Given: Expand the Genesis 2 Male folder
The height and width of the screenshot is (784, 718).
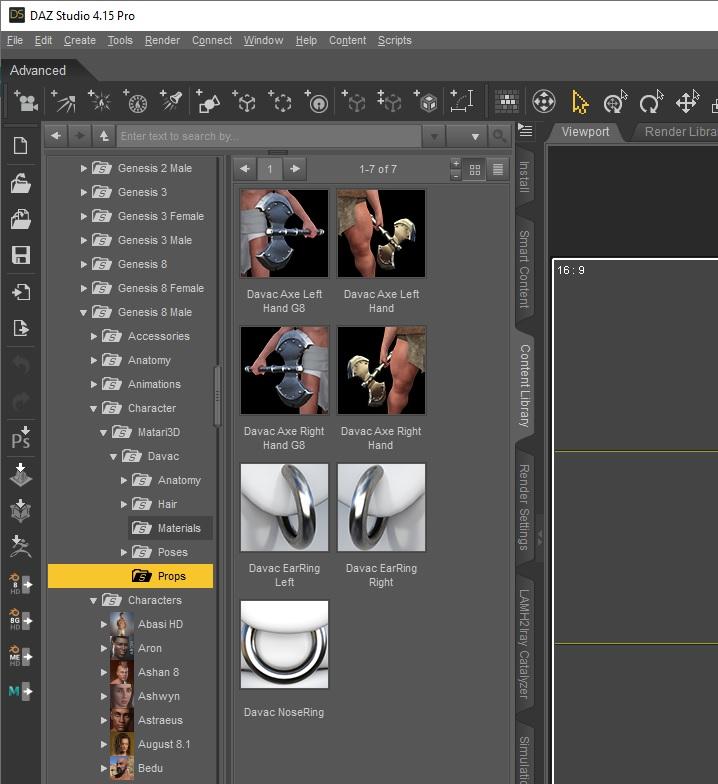Looking at the screenshot, I should coord(84,168).
